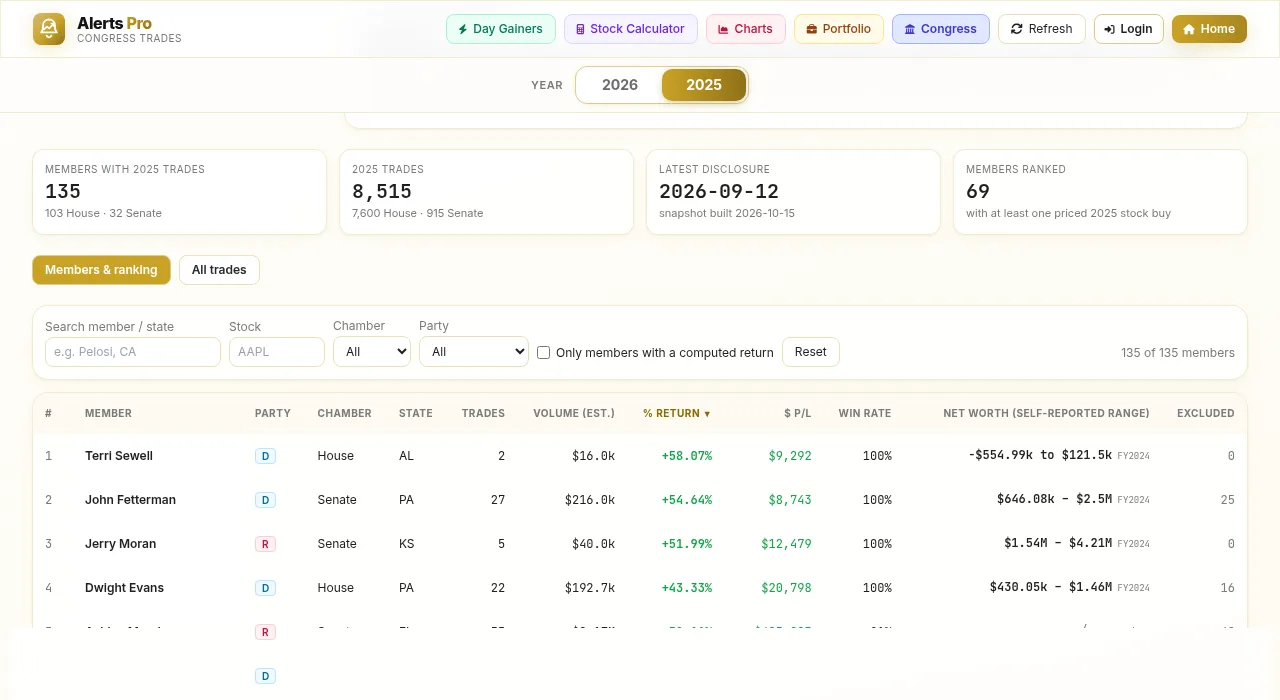
Task: Open the Day Gainers page
Action: pyautogui.click(x=500, y=29)
